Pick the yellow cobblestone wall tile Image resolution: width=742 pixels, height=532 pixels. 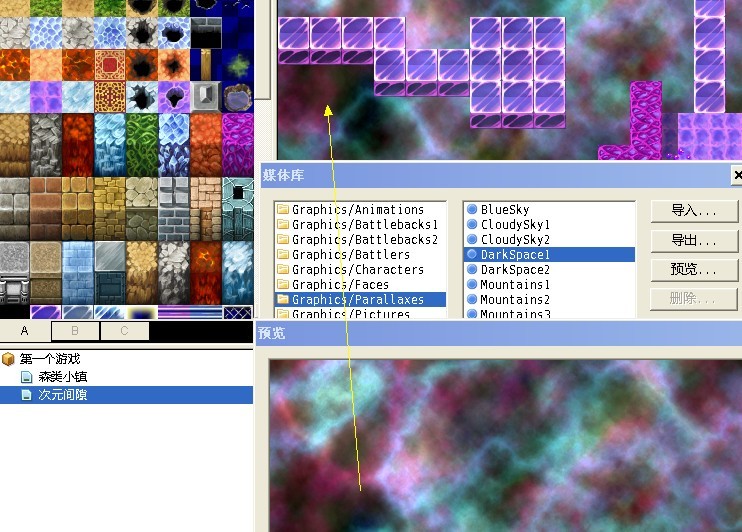coord(110,209)
